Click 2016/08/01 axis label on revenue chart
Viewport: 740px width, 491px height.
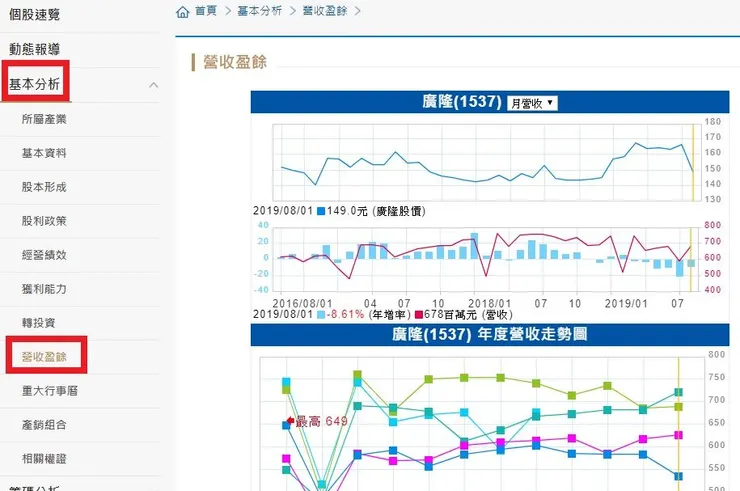point(302,303)
